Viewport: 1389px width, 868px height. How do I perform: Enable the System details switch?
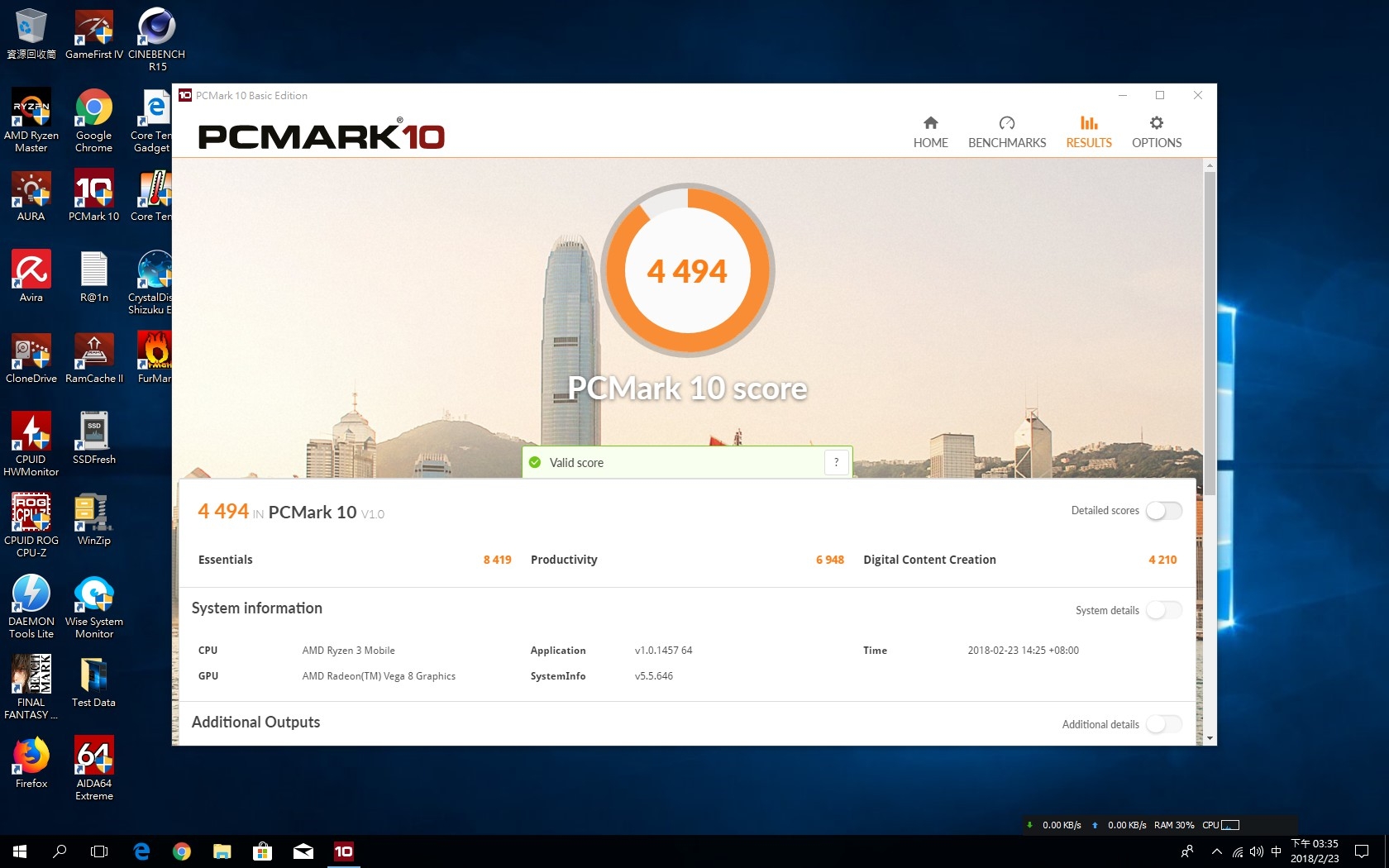(1164, 610)
